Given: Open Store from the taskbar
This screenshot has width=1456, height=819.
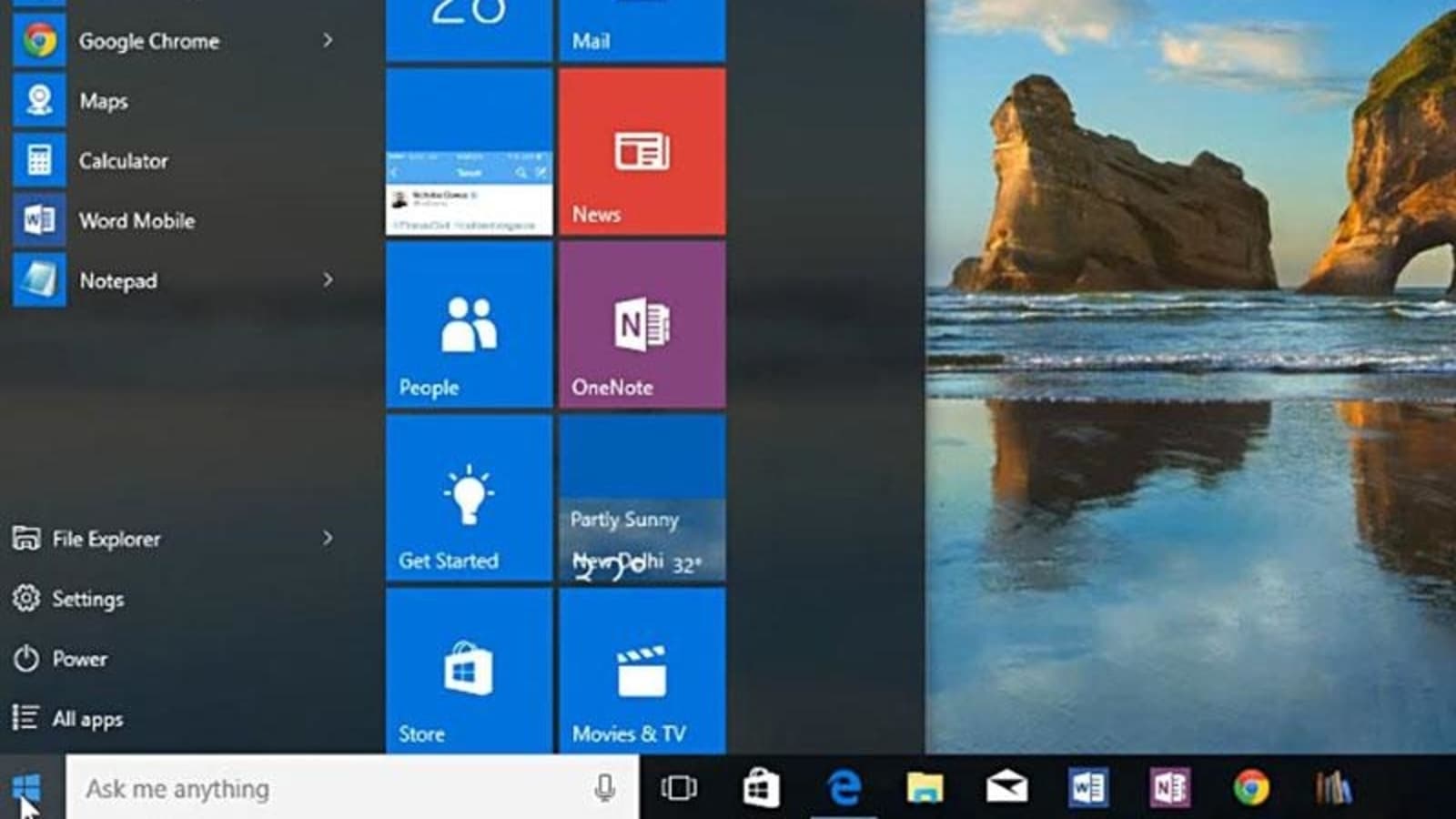Looking at the screenshot, I should [761, 788].
